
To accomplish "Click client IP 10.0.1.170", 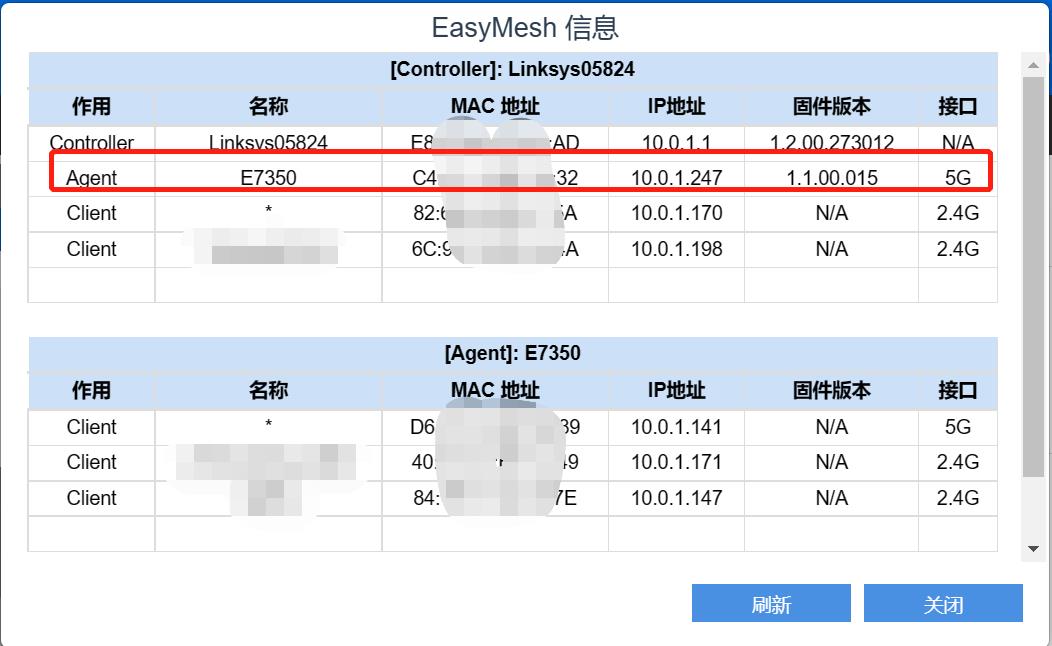I will click(676, 213).
